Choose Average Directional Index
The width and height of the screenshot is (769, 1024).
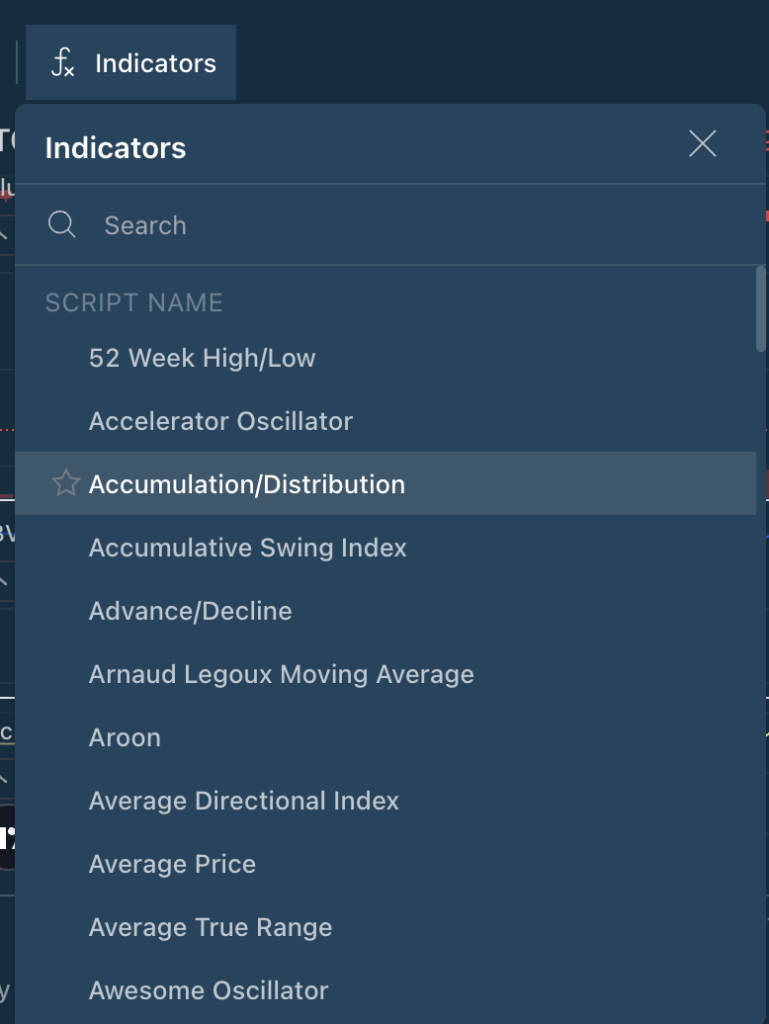243,801
